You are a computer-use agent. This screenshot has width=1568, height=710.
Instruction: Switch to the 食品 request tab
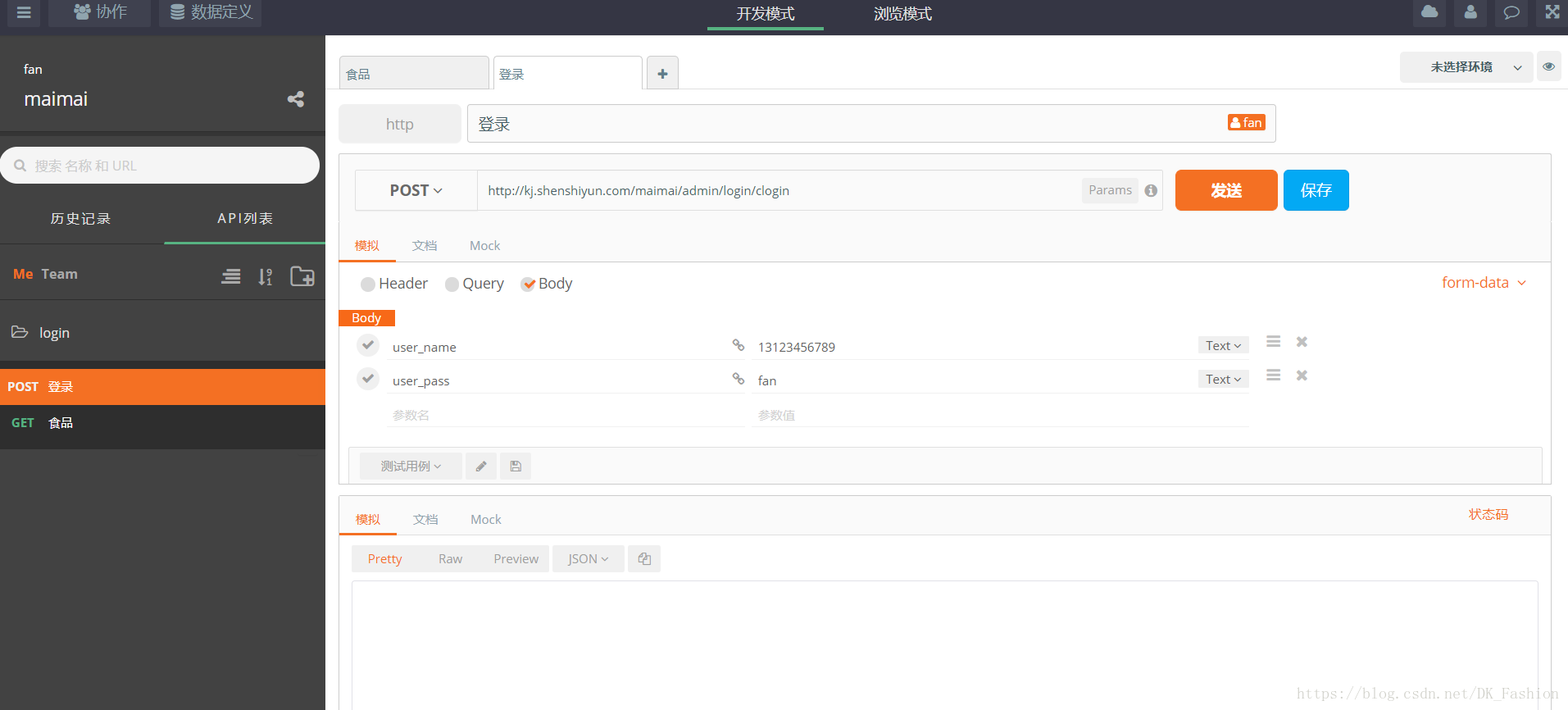[414, 74]
